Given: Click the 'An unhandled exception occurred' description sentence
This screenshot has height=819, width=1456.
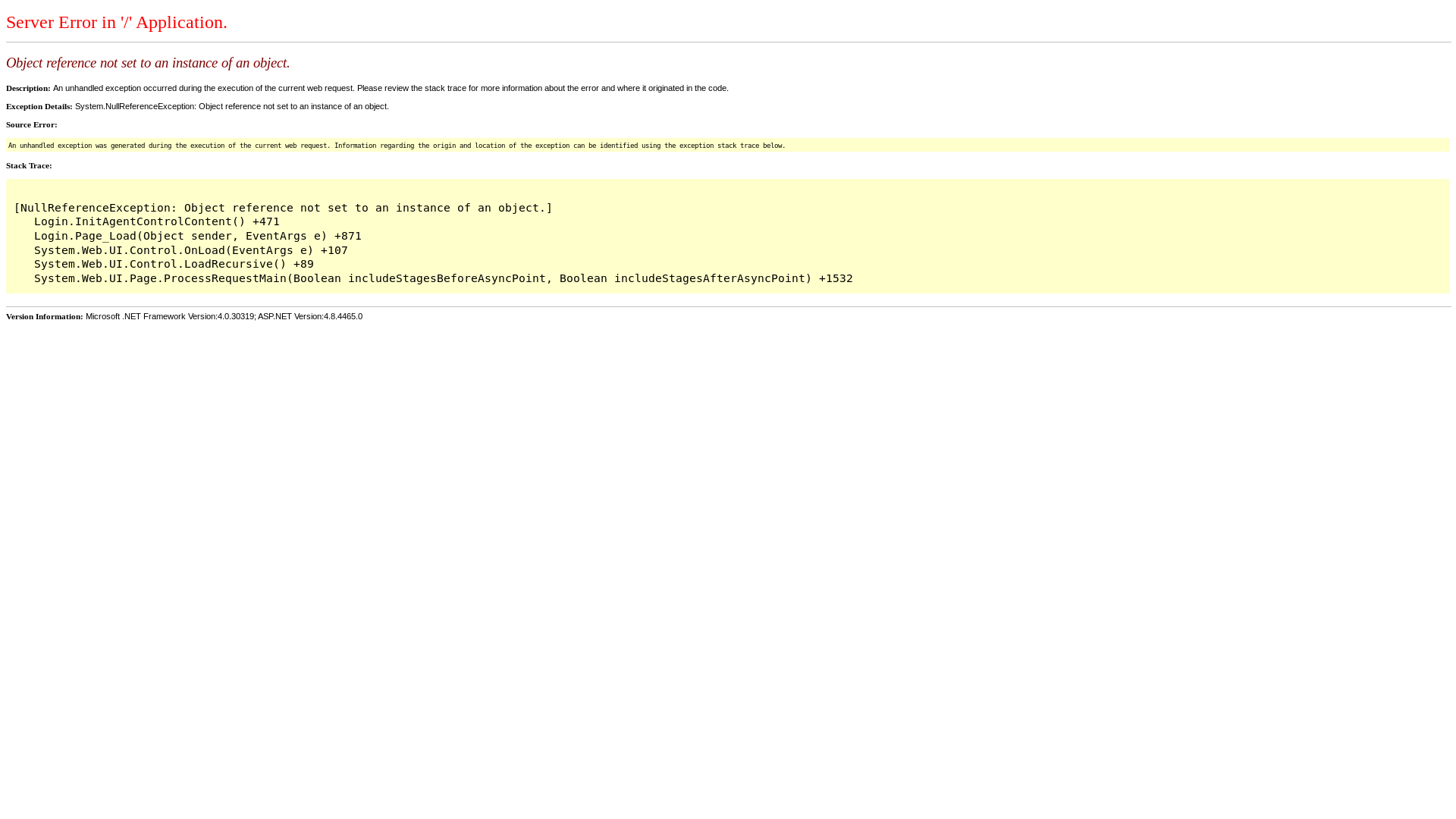Looking at the screenshot, I should 391,88.
